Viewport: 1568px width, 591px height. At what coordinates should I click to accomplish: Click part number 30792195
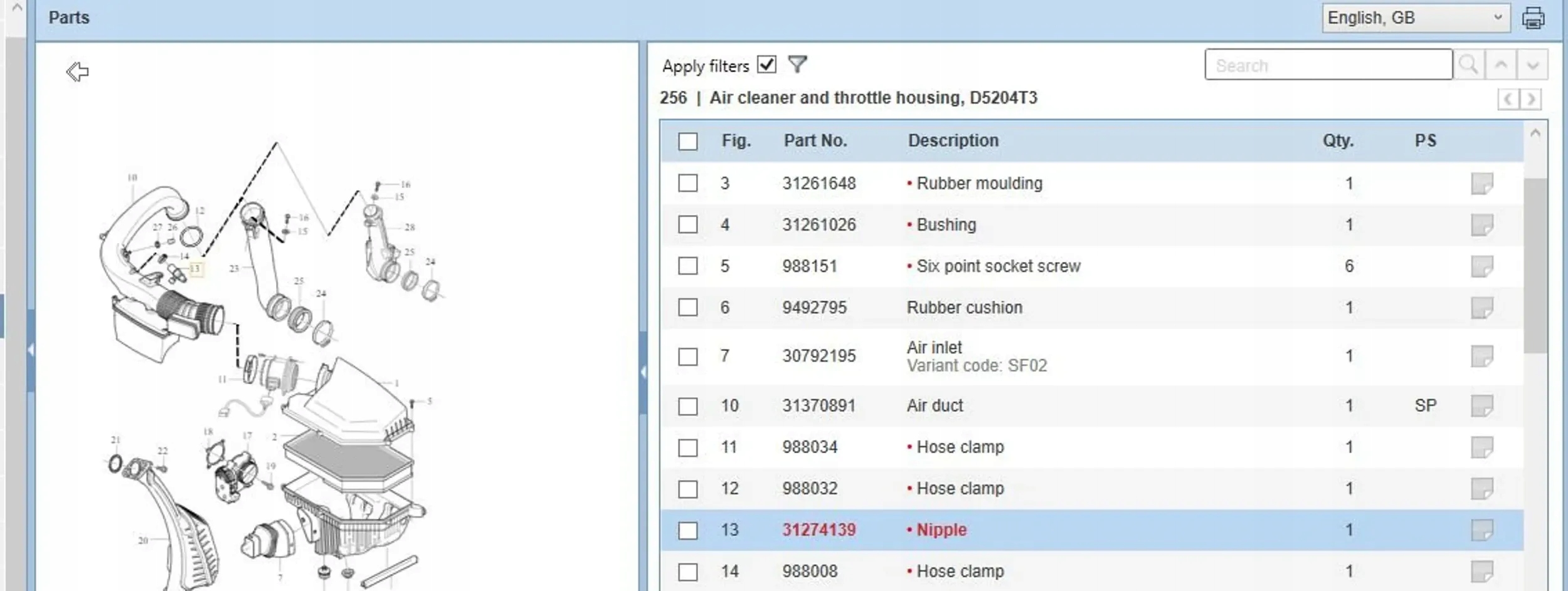(818, 357)
